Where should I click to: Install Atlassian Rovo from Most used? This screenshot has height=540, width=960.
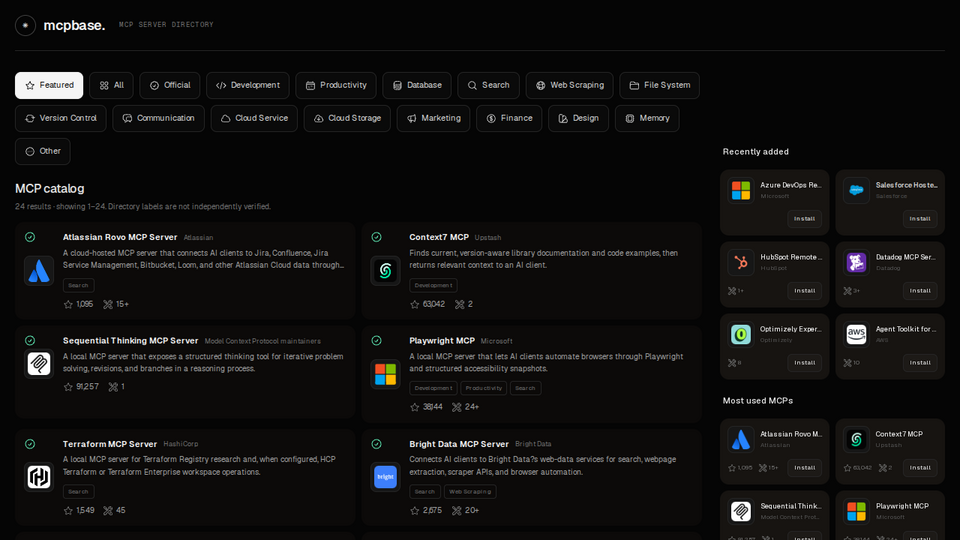(804, 468)
